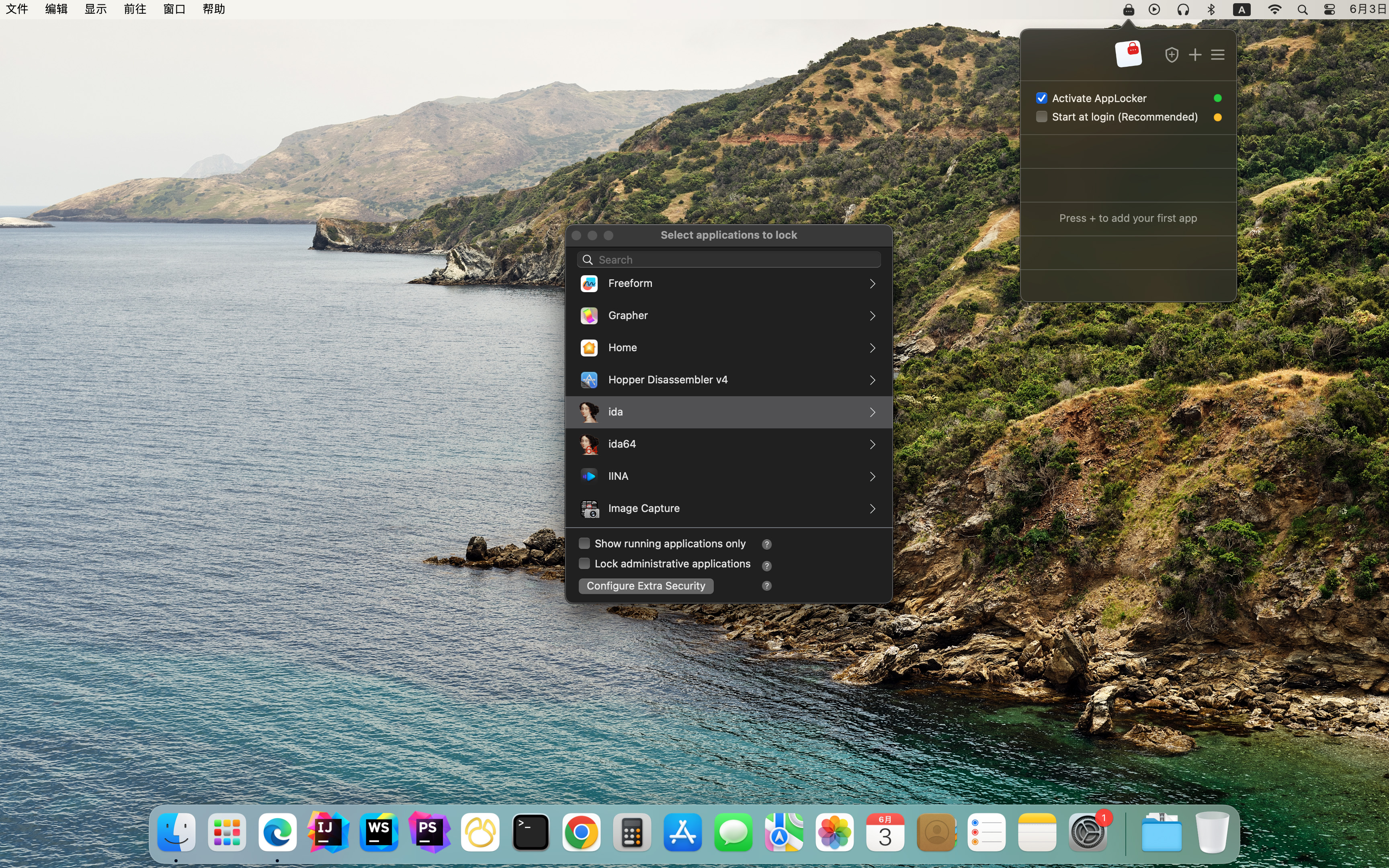Click the Home app icon in list

pos(589,348)
